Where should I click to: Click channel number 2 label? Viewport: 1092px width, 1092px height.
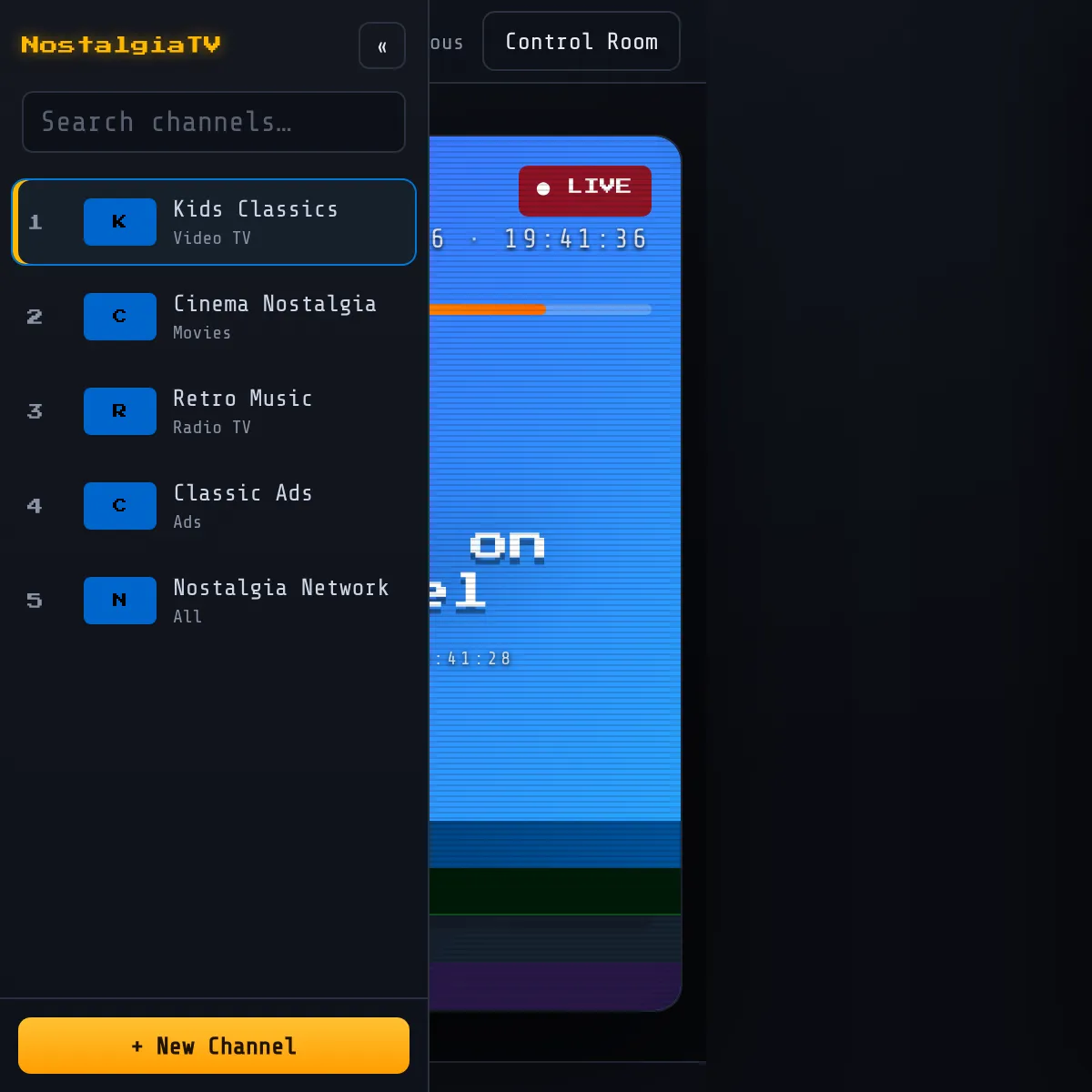pyautogui.click(x=35, y=317)
